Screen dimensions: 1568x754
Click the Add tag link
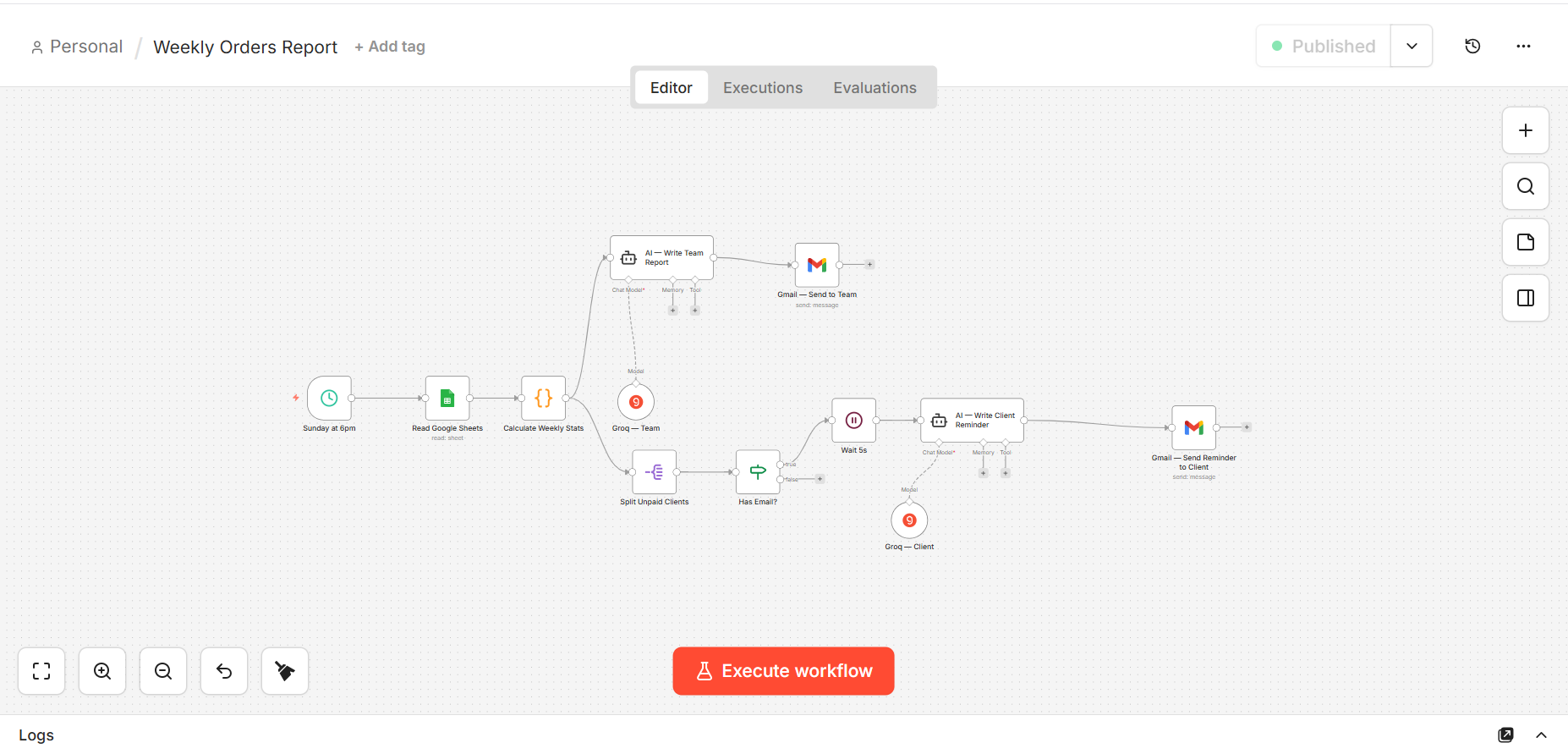click(x=390, y=47)
